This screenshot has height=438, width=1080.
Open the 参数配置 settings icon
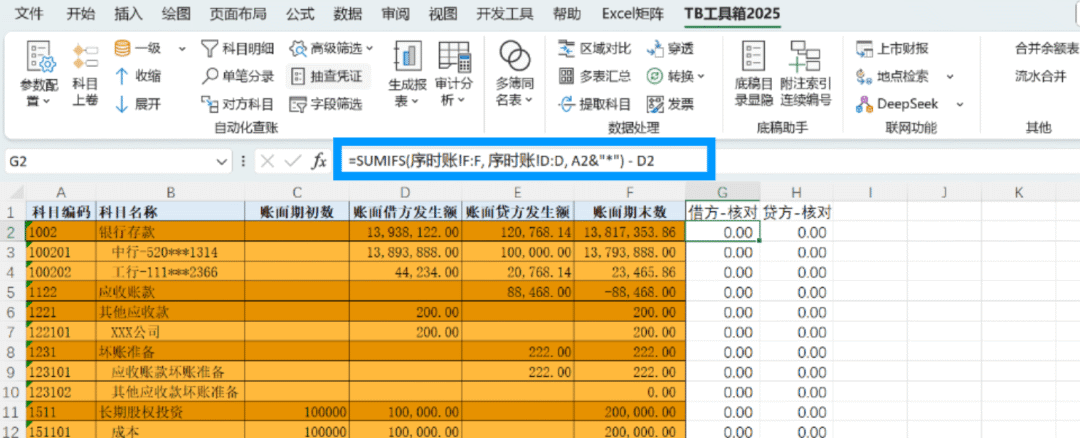point(41,57)
